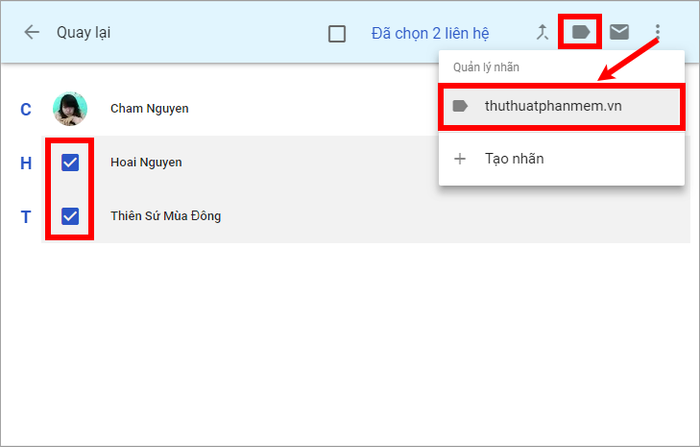The image size is (700, 447).
Task: Open the Thiên Sứ Mùa Đông contact
Action: pos(166,216)
